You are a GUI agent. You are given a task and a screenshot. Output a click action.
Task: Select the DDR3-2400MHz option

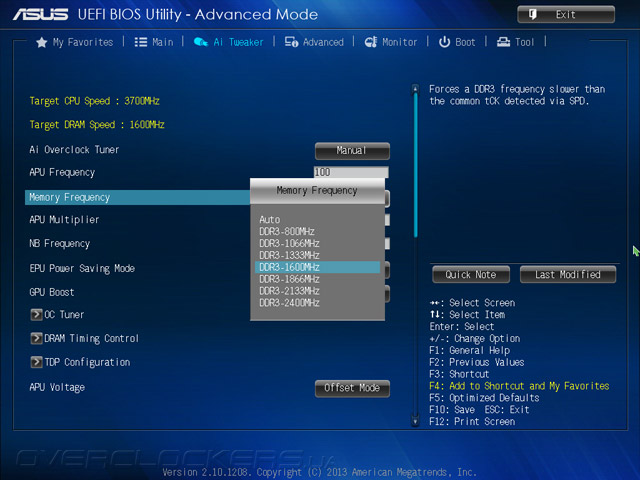coord(289,303)
